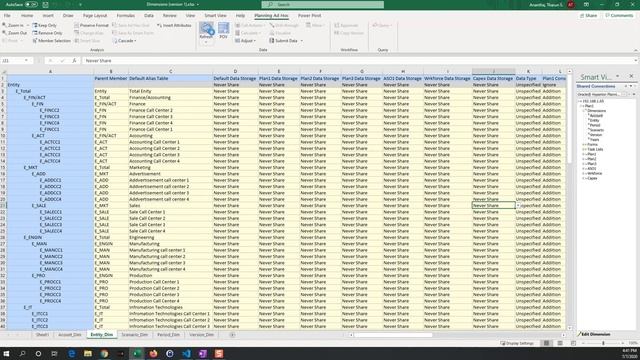This screenshot has width=640, height=360.
Task: Click Preserve Format button
Action: pyautogui.click(x=91, y=25)
